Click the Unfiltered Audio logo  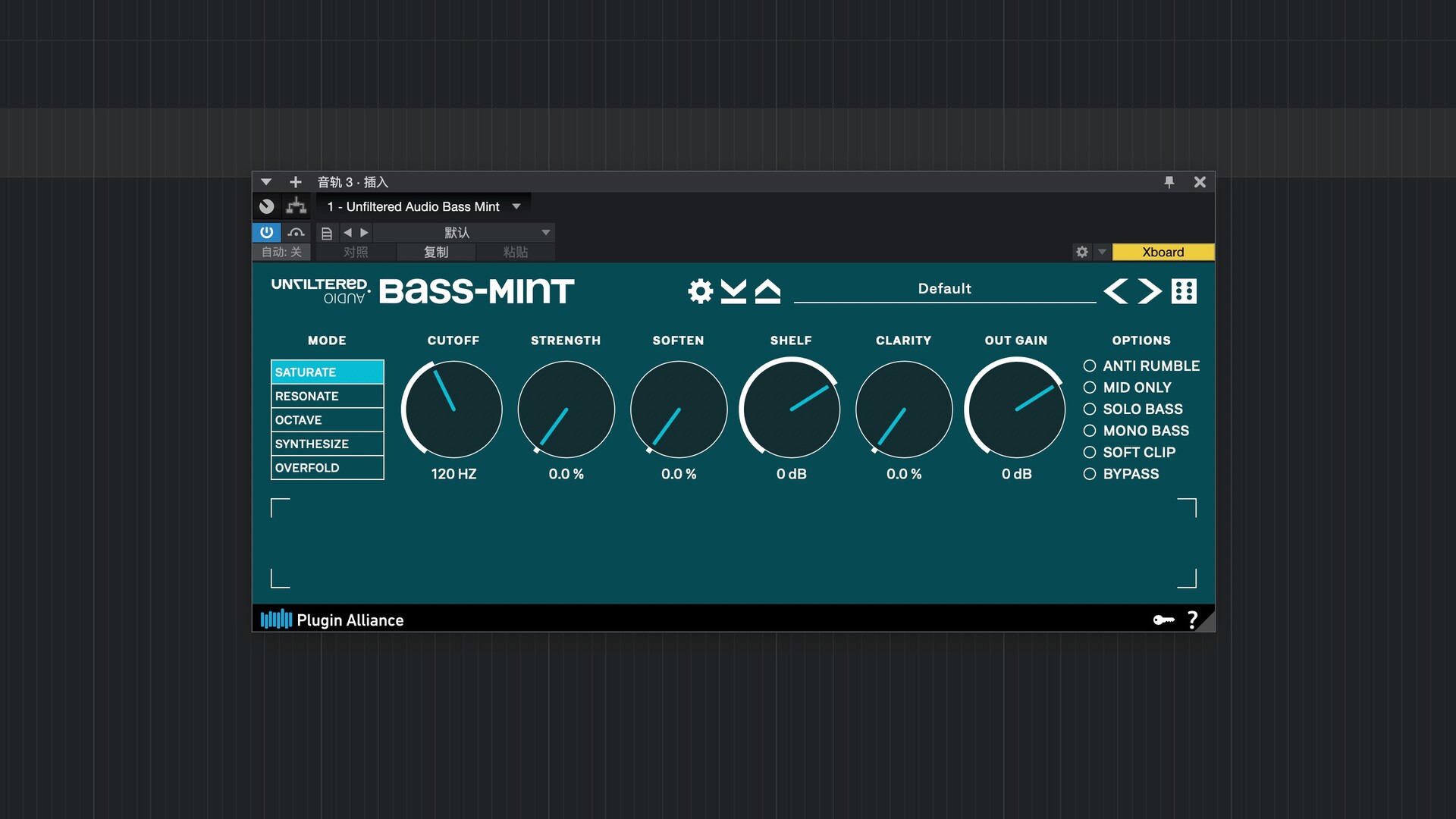tap(321, 291)
